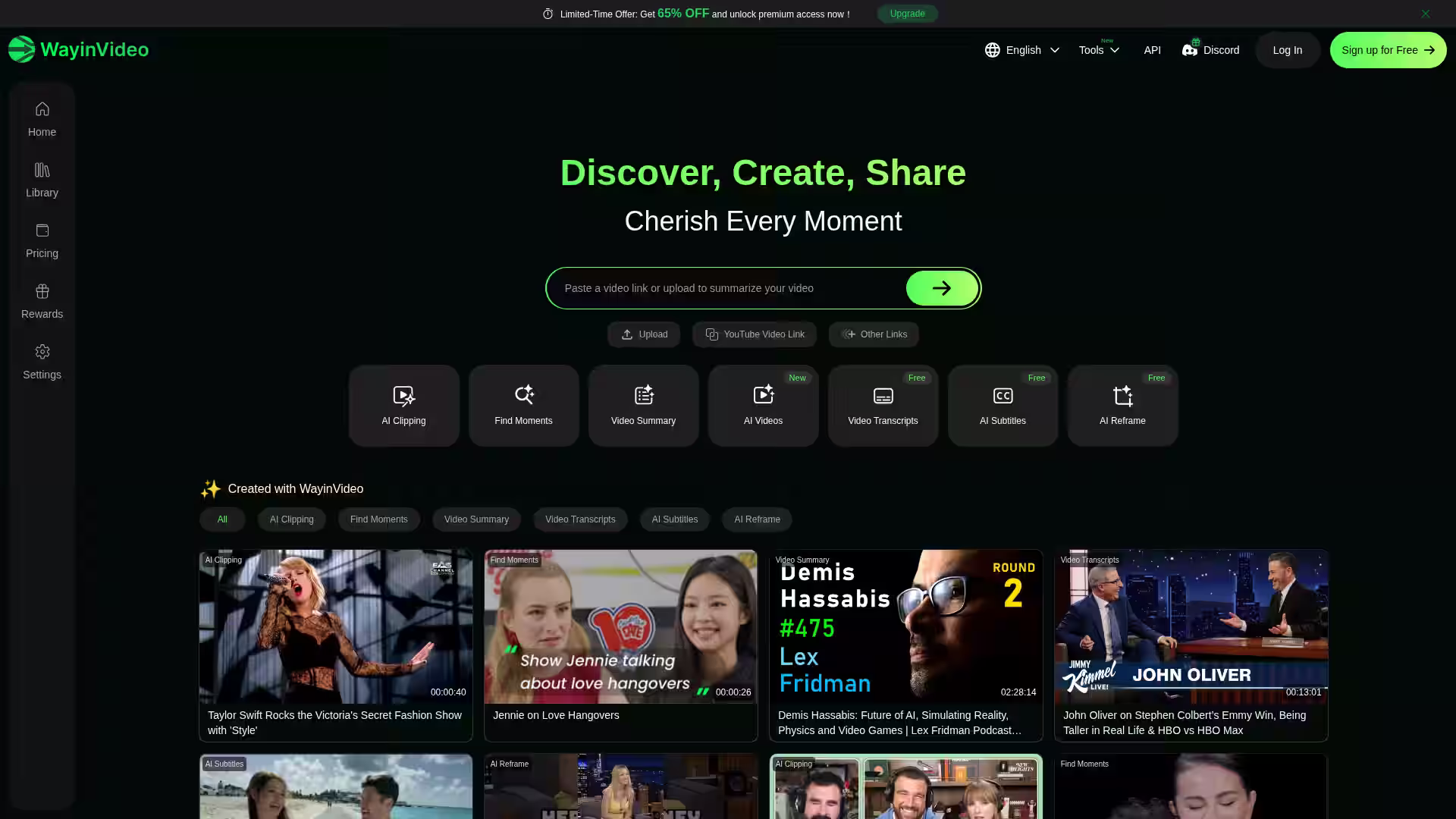
Task: Select the AI Clipping filter tab
Action: (291, 519)
